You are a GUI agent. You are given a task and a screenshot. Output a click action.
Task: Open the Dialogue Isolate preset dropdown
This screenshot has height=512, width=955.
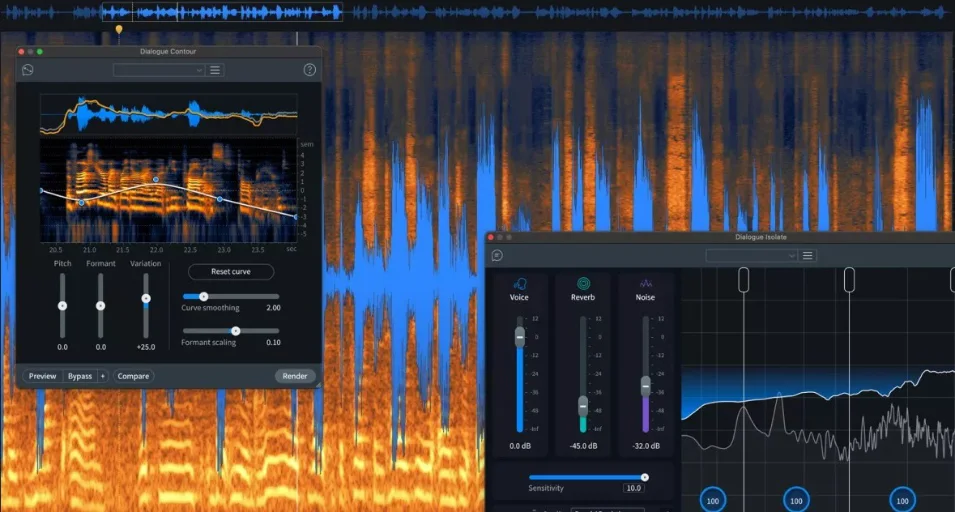(x=752, y=256)
